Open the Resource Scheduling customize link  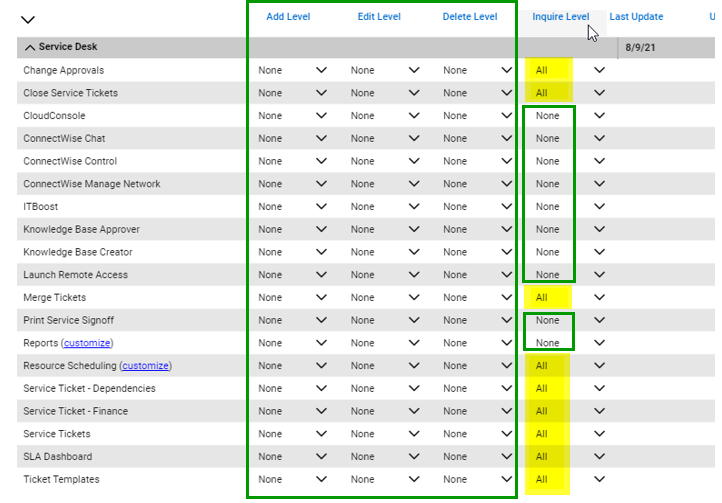click(146, 366)
